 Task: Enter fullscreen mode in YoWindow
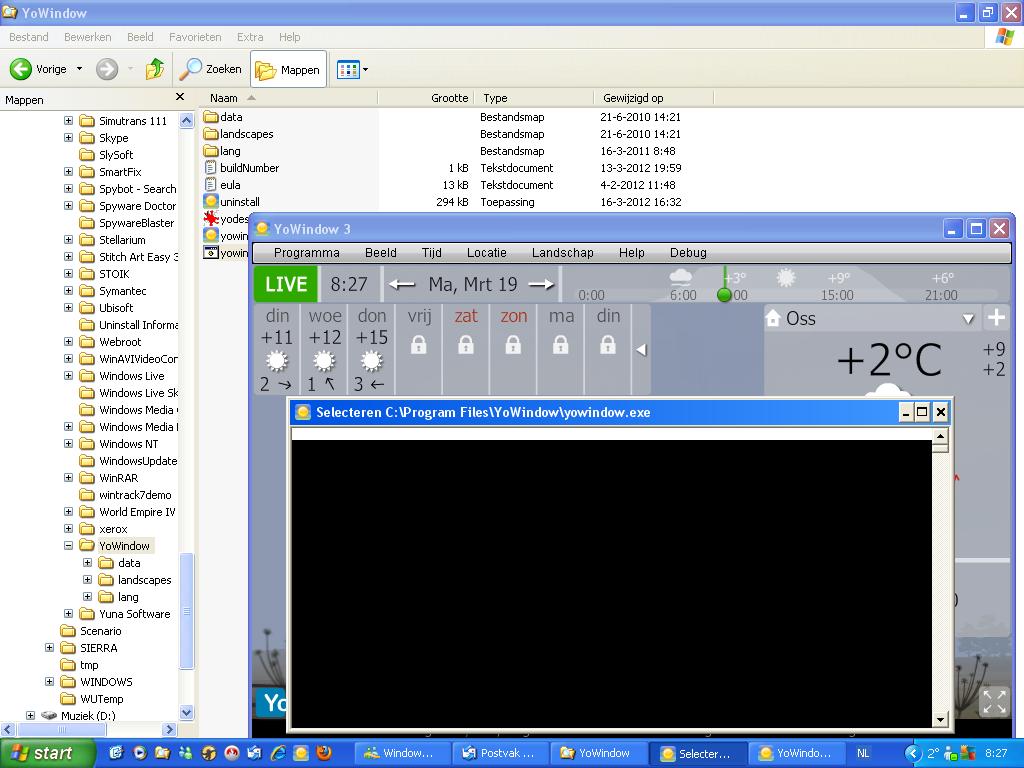994,702
